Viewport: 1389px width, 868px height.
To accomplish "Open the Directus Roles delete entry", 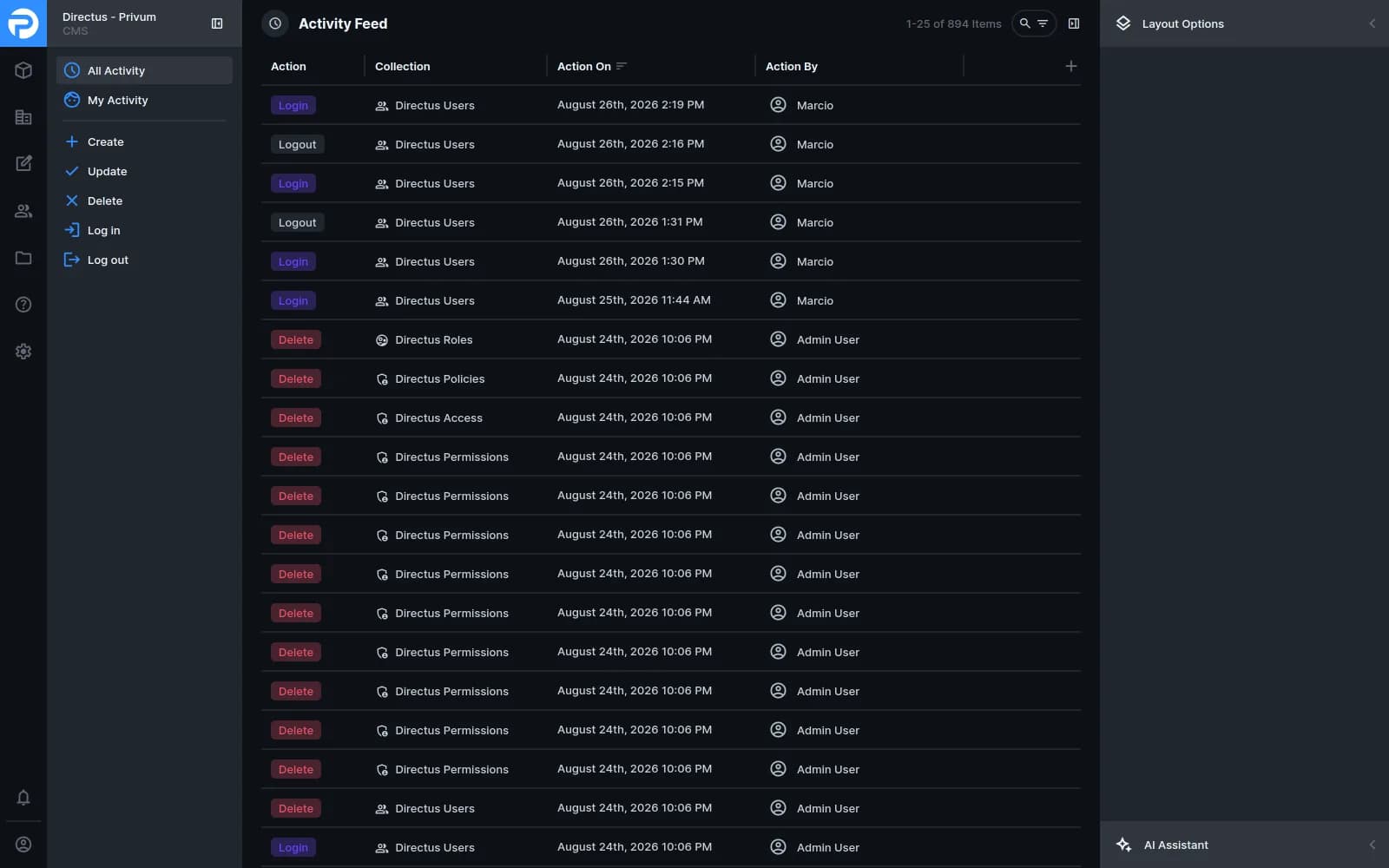I will point(670,339).
